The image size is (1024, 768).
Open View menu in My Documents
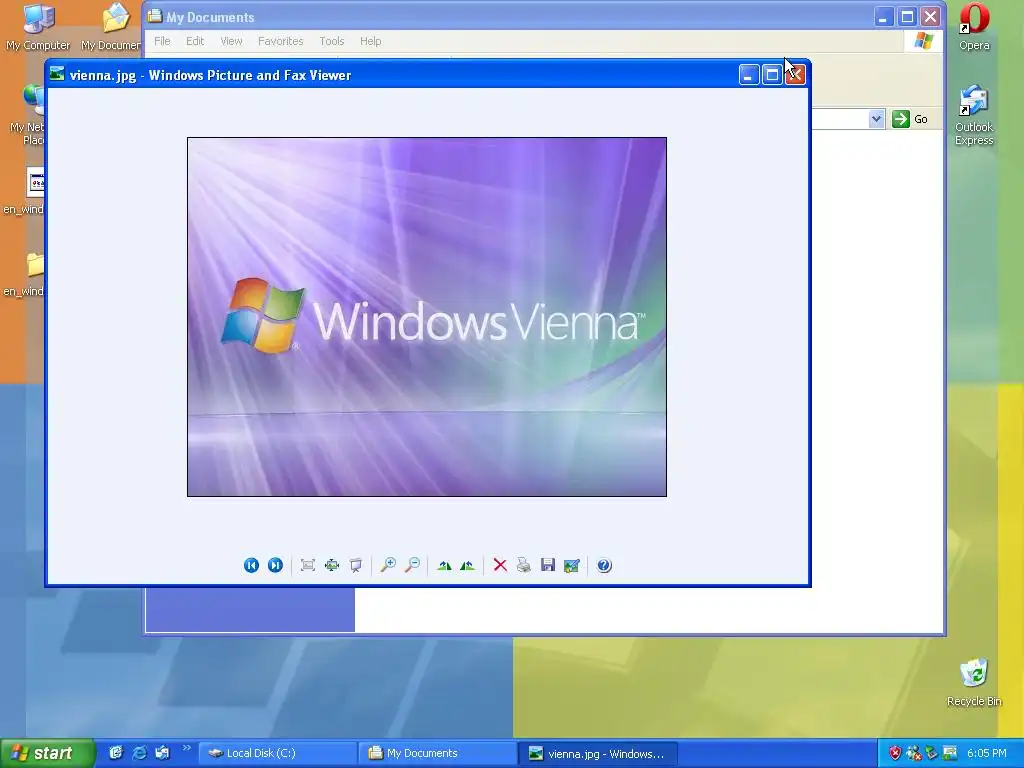231,41
